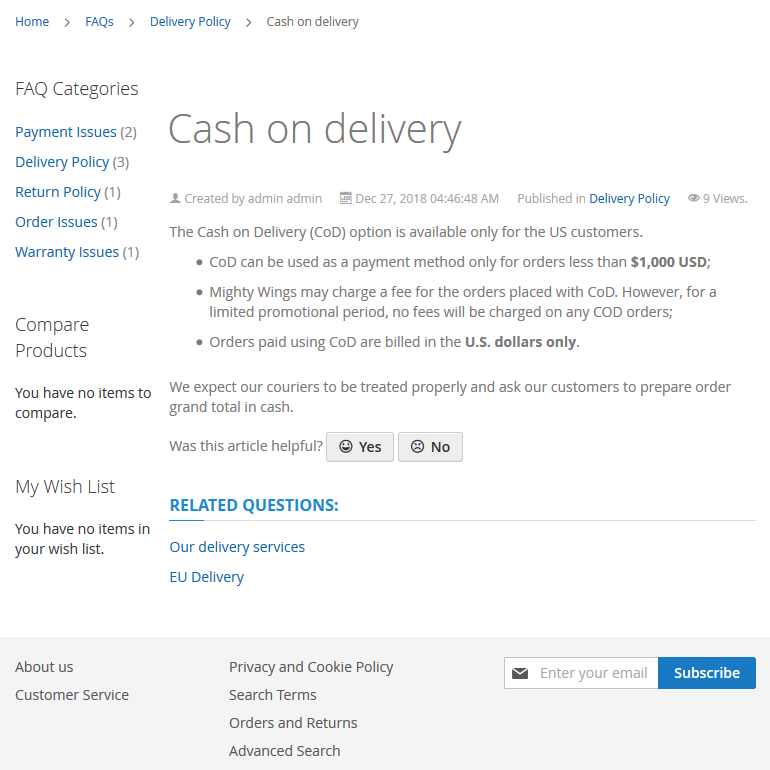Screen dimensions: 770x770
Task: Select Return Policy FAQ category
Action: [58, 192]
